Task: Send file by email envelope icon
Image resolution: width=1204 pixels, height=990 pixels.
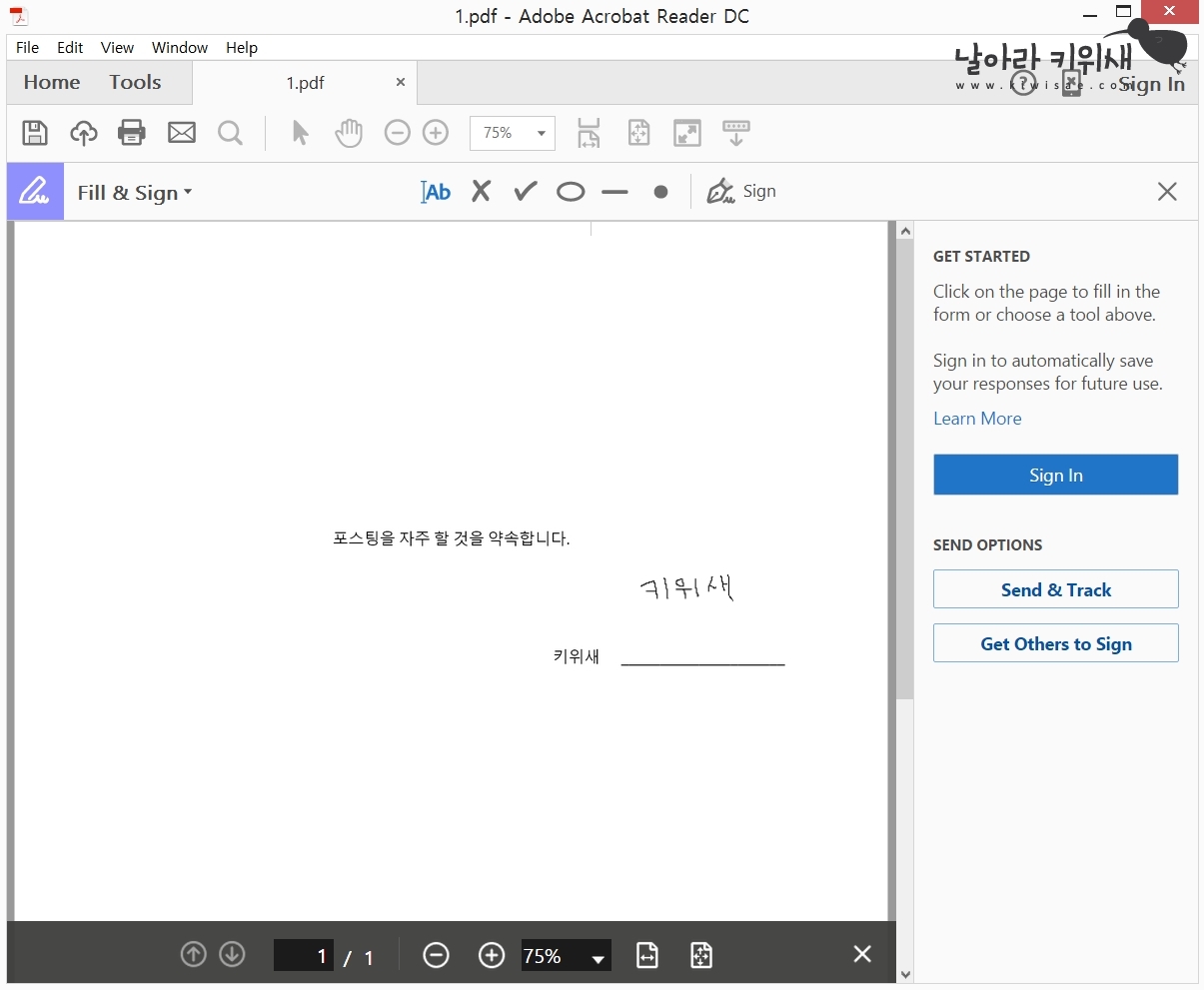Action: point(182,133)
